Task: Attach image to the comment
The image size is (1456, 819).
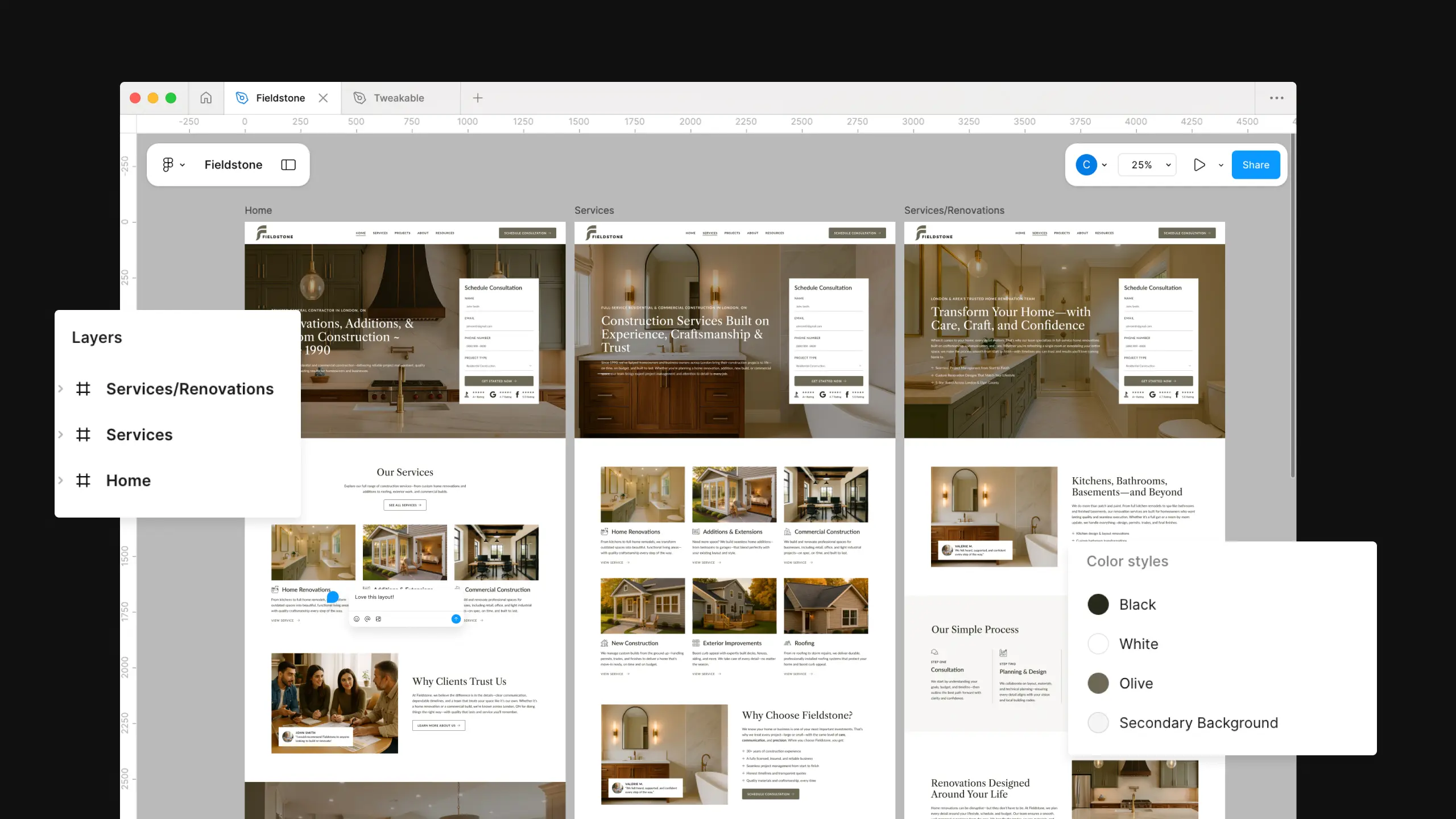Action: (x=378, y=619)
